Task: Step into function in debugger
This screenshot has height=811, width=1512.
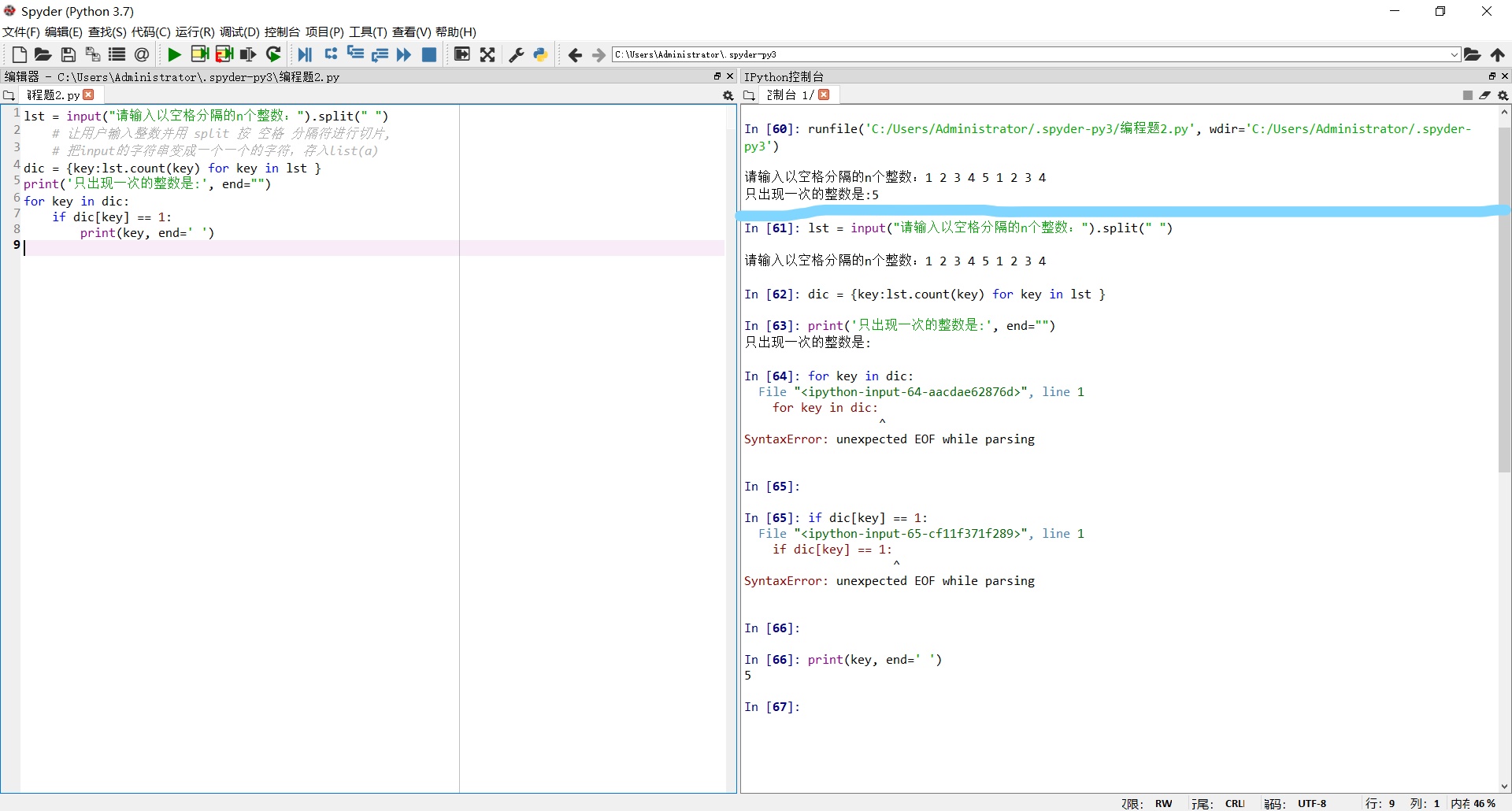Action: 356,54
